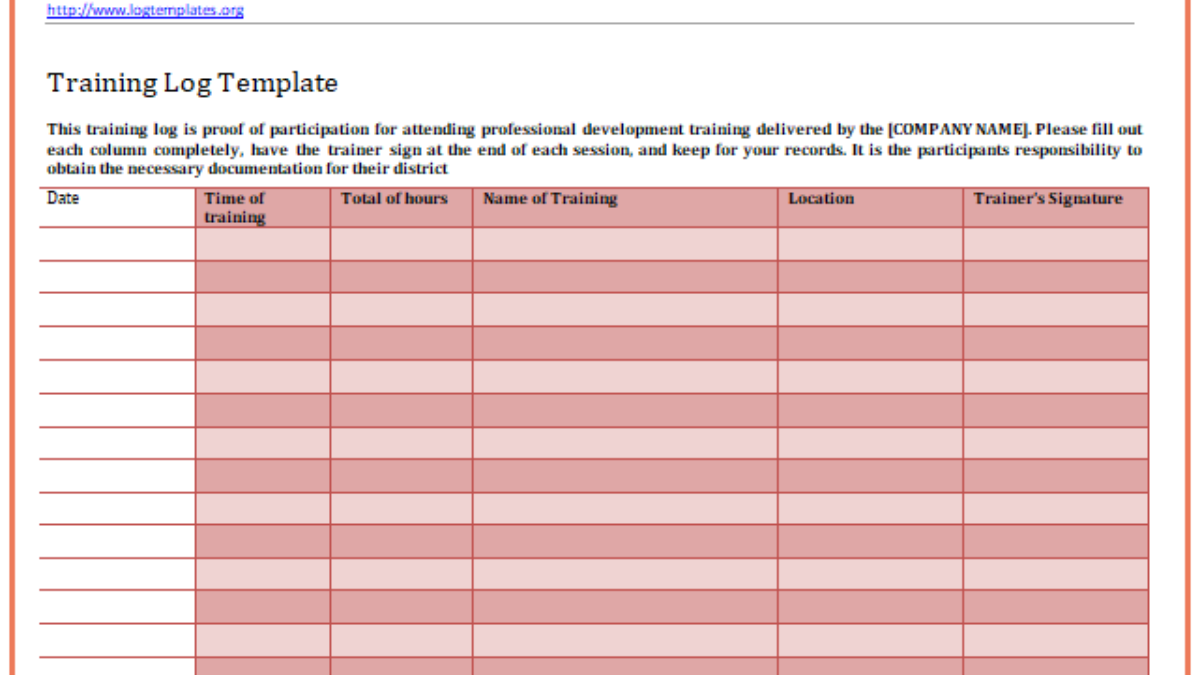Click first blank Time of training cell
The width and height of the screenshot is (1200, 675).
[x=262, y=244]
